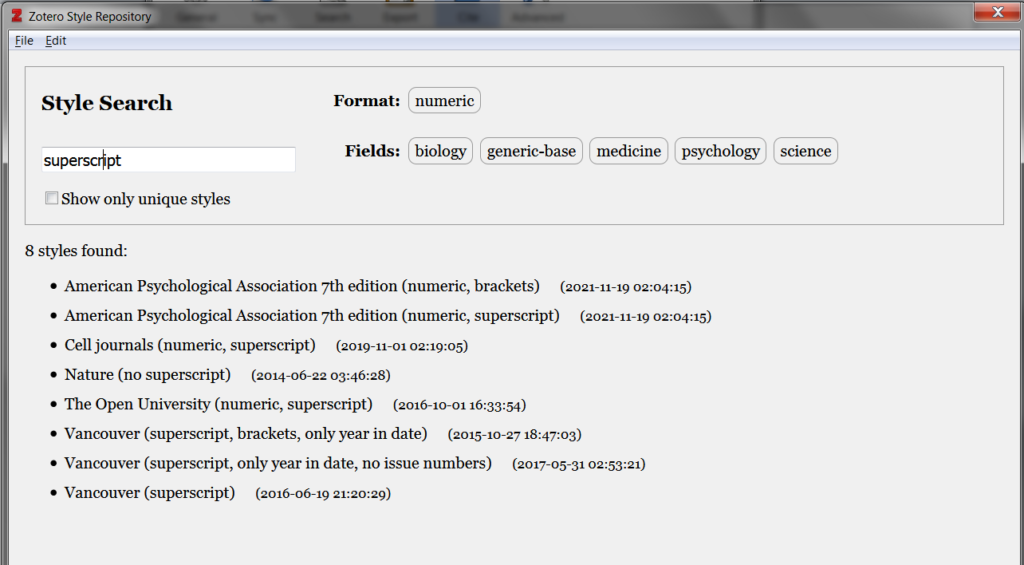Filter styles by psychology field
The image size is (1024, 565).
tap(720, 151)
